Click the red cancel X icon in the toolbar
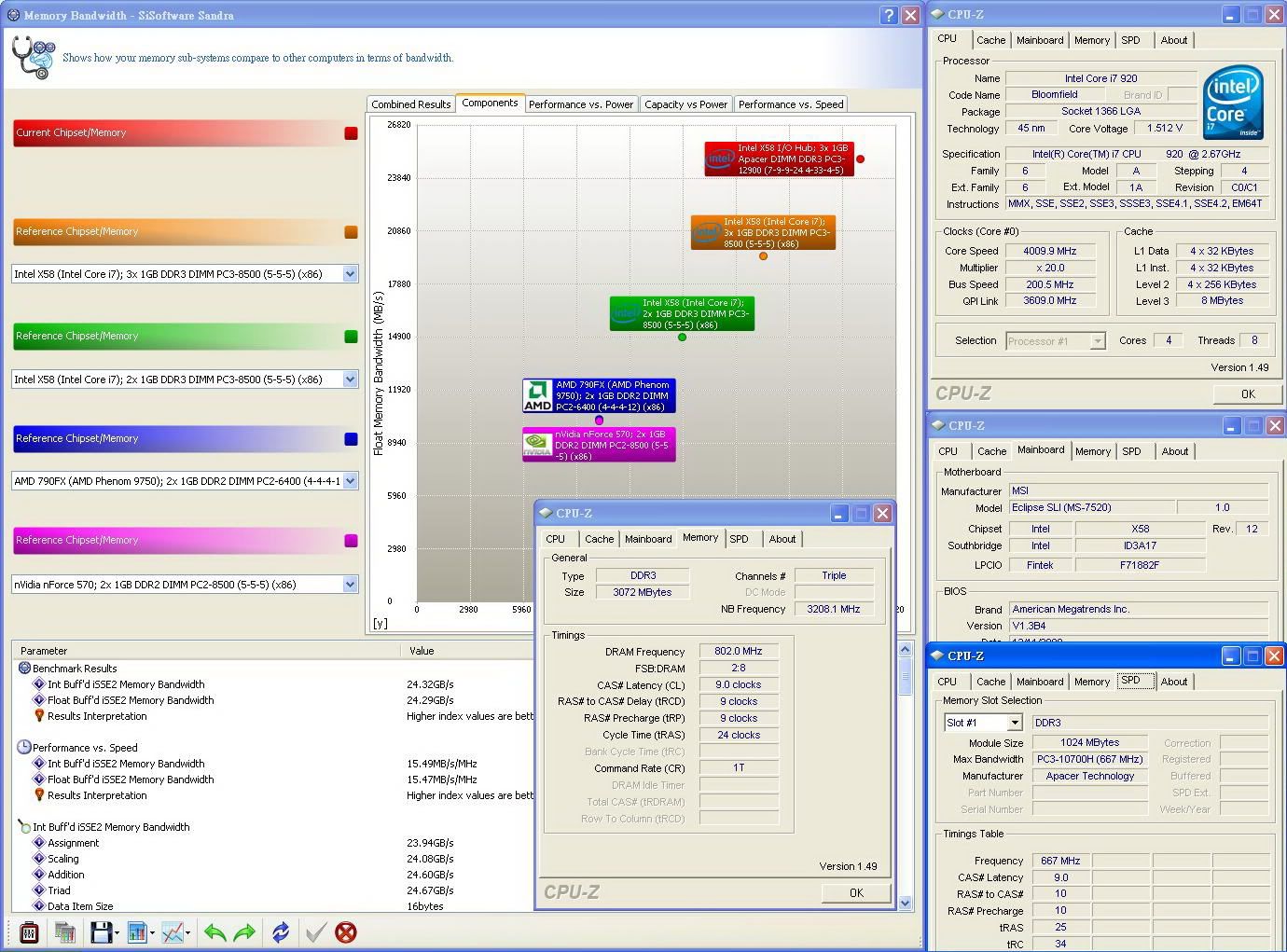The width and height of the screenshot is (1287, 952). point(346,931)
